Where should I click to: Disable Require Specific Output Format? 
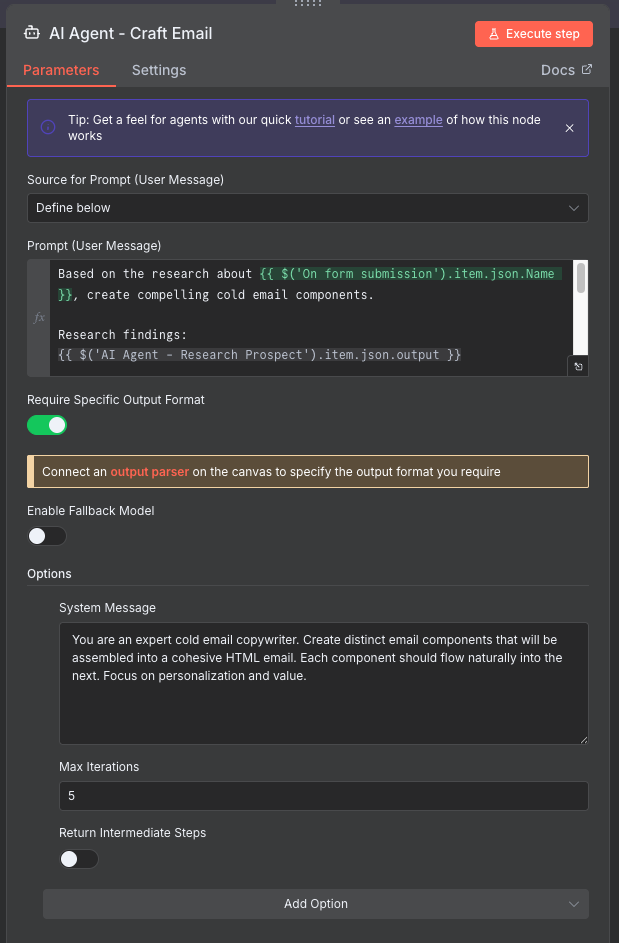coord(46,425)
